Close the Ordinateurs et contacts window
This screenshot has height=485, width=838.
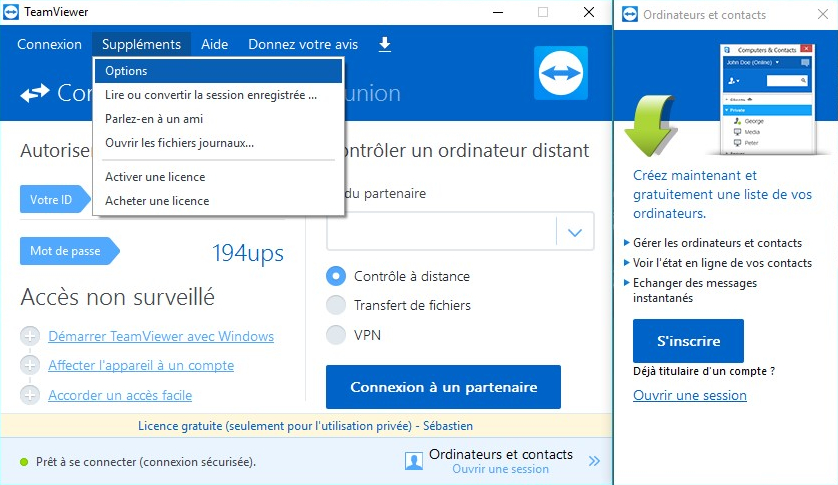coord(823,14)
